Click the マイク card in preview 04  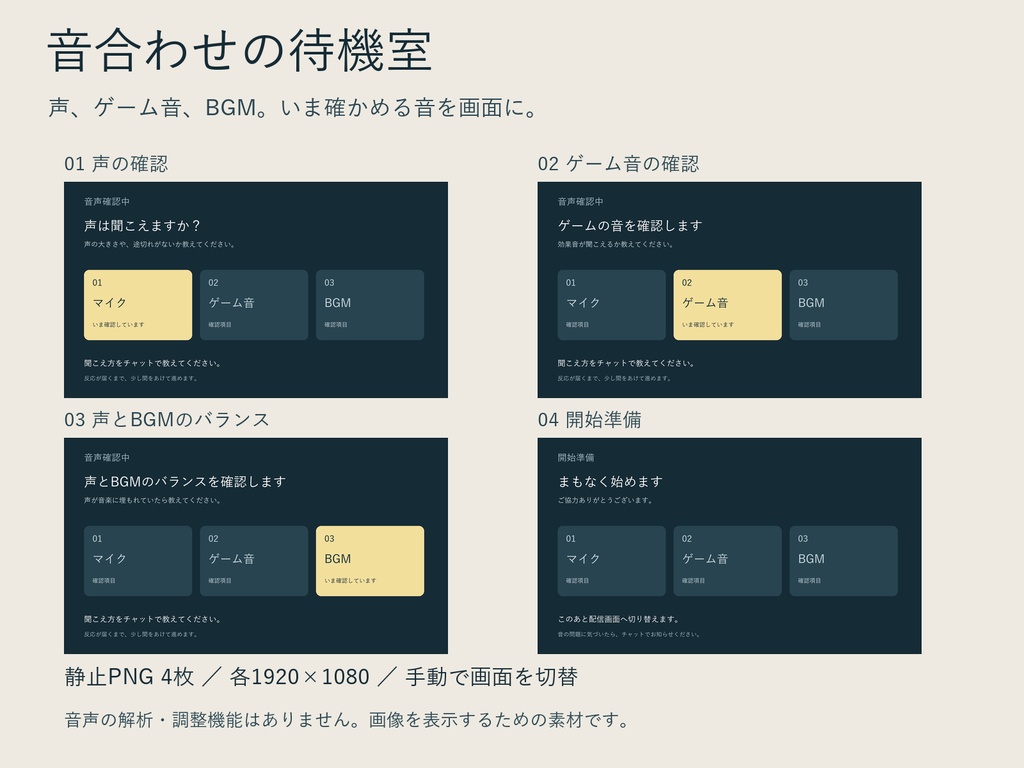click(x=611, y=561)
